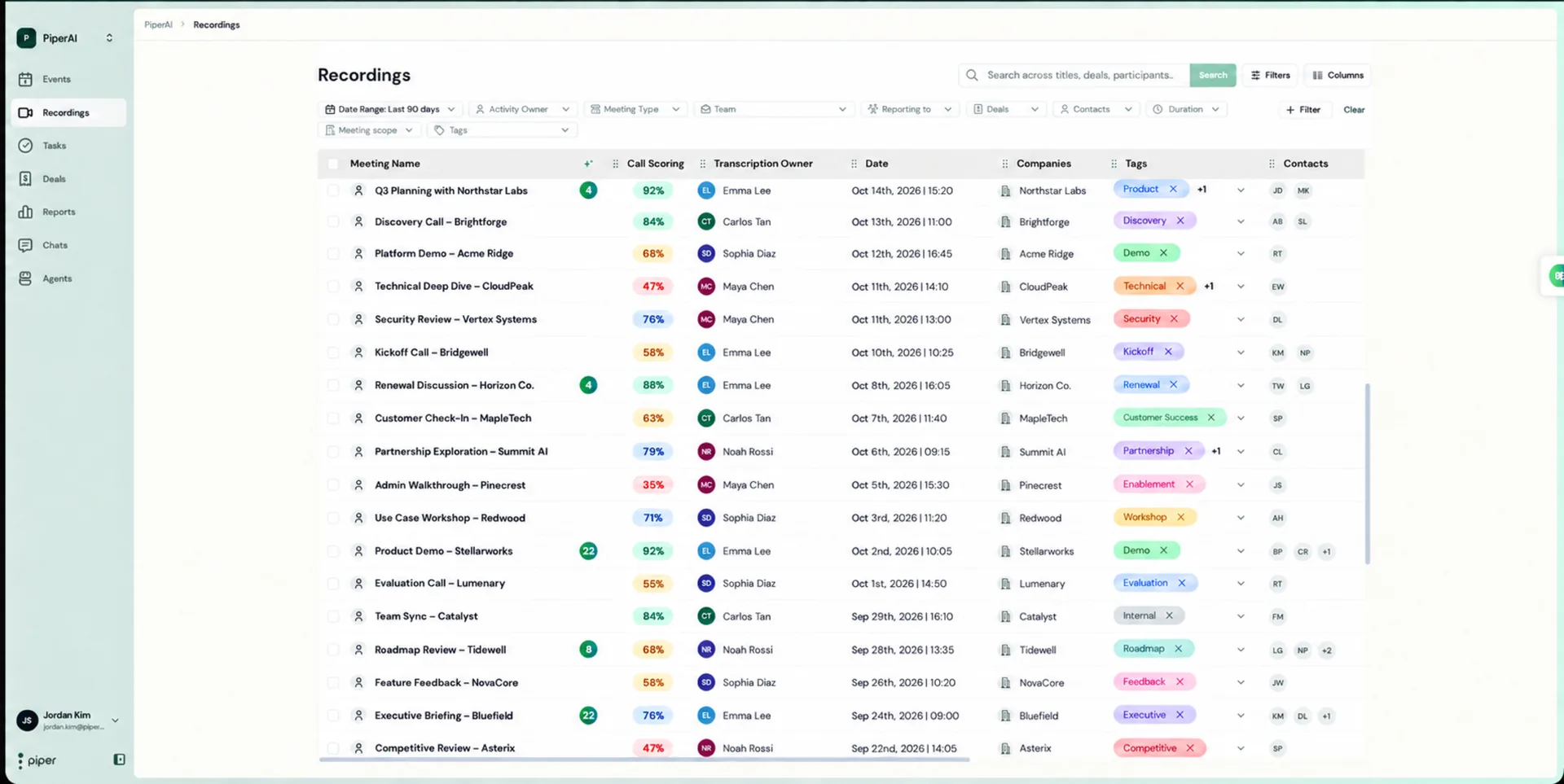Viewport: 1564px width, 784px height.
Task: Collapse sidebar using the panel icon
Action: [119, 760]
